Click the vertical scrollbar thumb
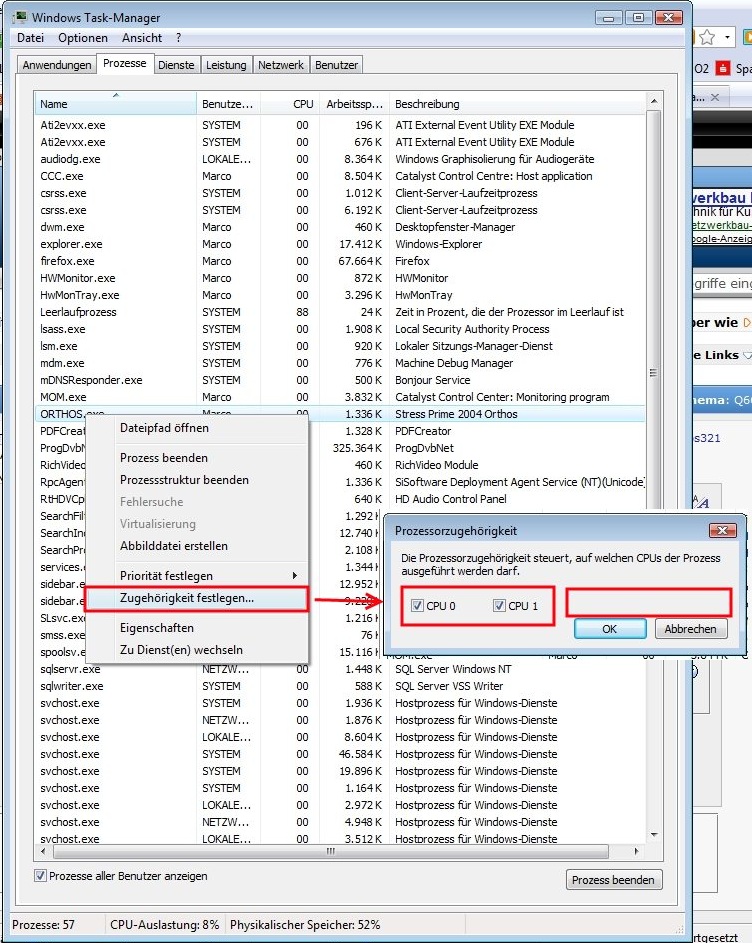 (654, 373)
